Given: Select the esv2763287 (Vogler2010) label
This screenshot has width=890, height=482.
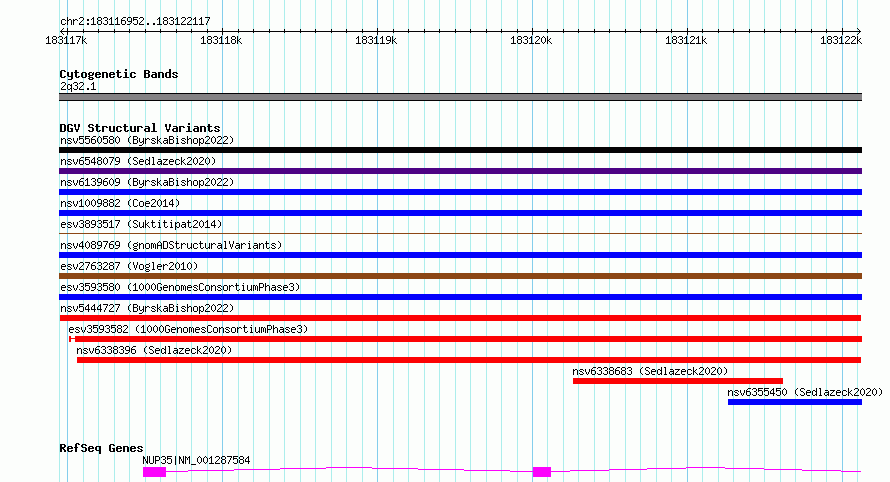Looking at the screenshot, I should (x=129, y=266).
